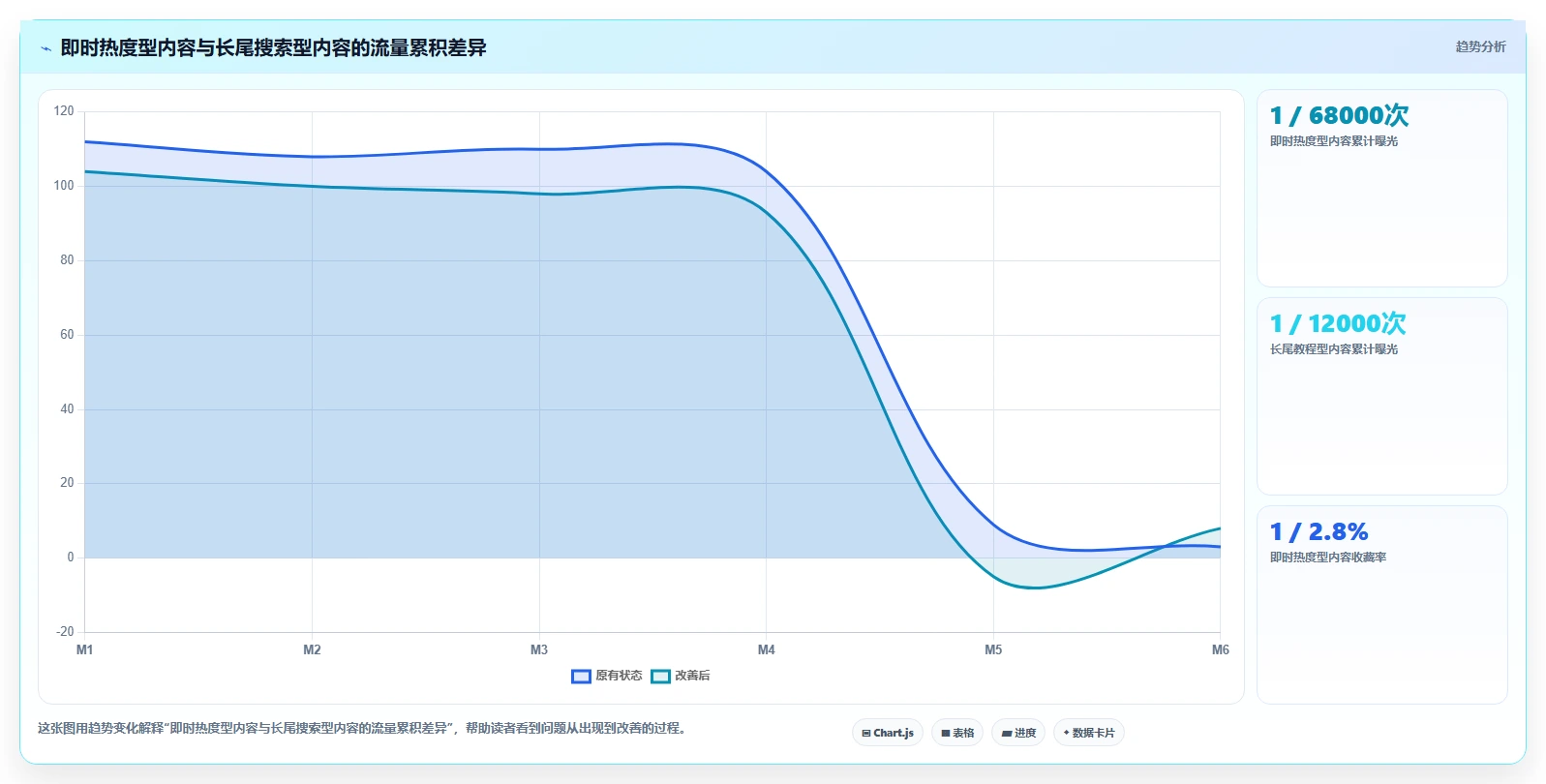Screen dimensions: 1546x784
Task: Click the 长尾教程型内容累计曝光 label
Action: tap(1334, 349)
